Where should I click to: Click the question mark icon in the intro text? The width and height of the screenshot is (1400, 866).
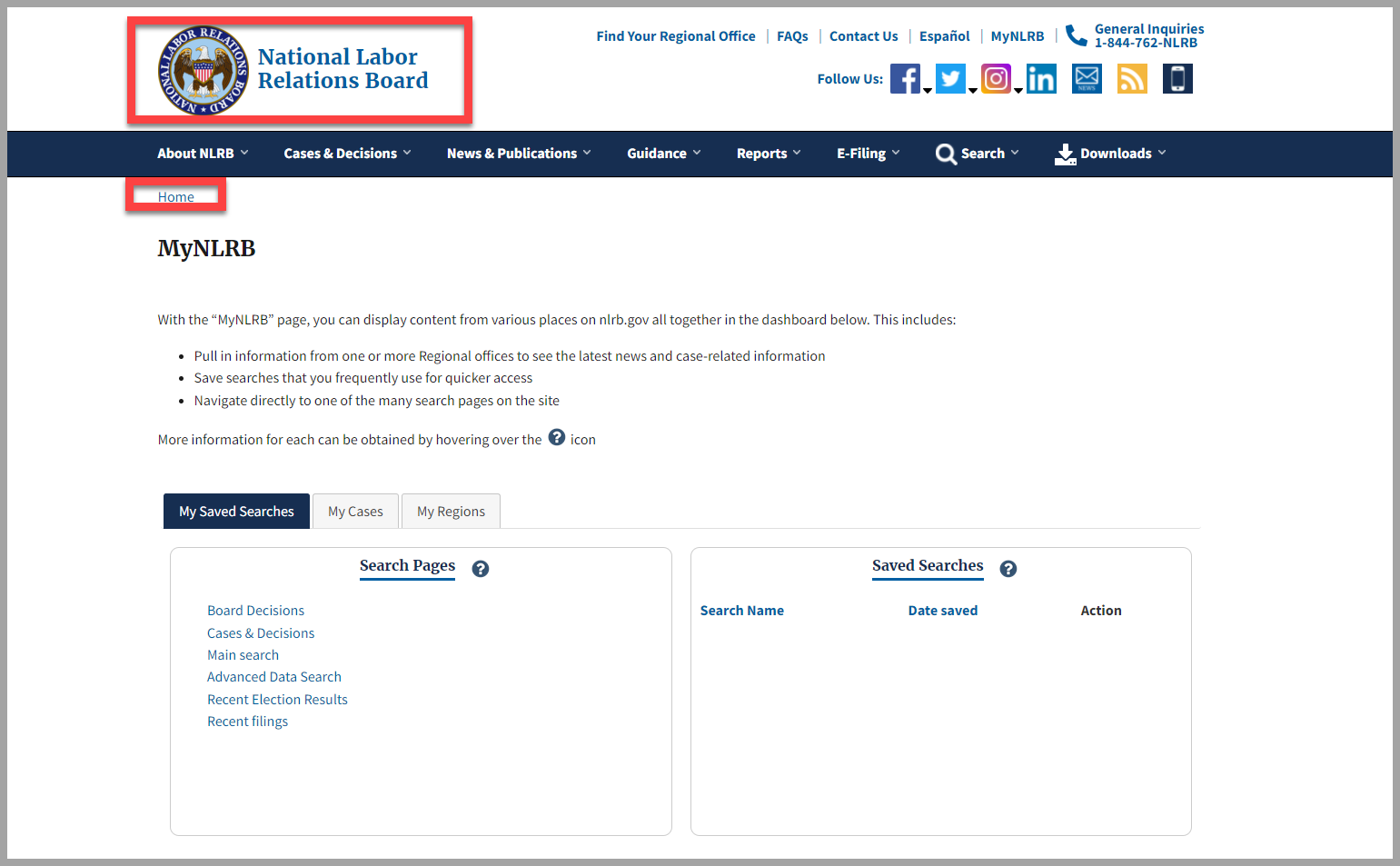click(557, 437)
